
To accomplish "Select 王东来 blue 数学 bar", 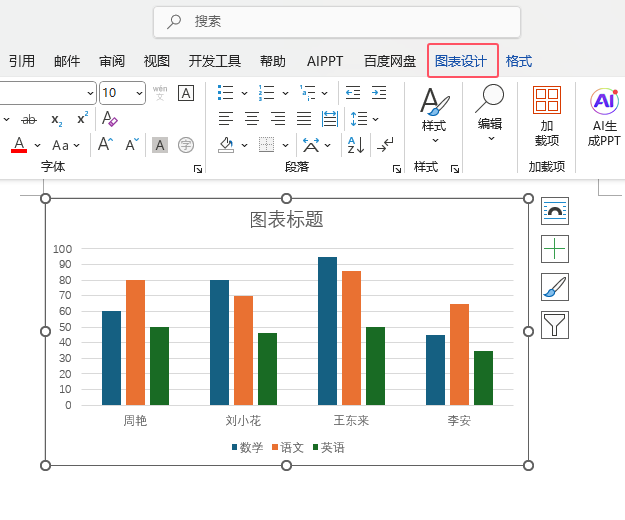I will (x=327, y=331).
